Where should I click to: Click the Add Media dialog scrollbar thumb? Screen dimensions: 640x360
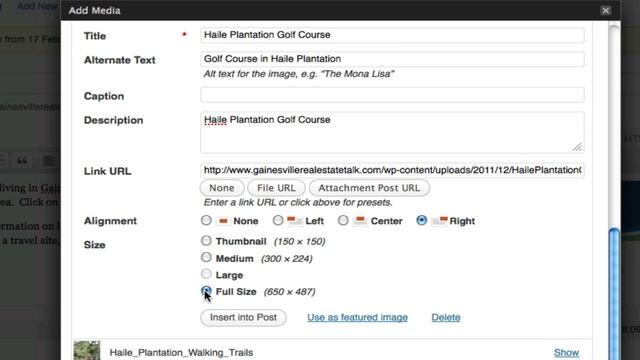click(x=614, y=294)
